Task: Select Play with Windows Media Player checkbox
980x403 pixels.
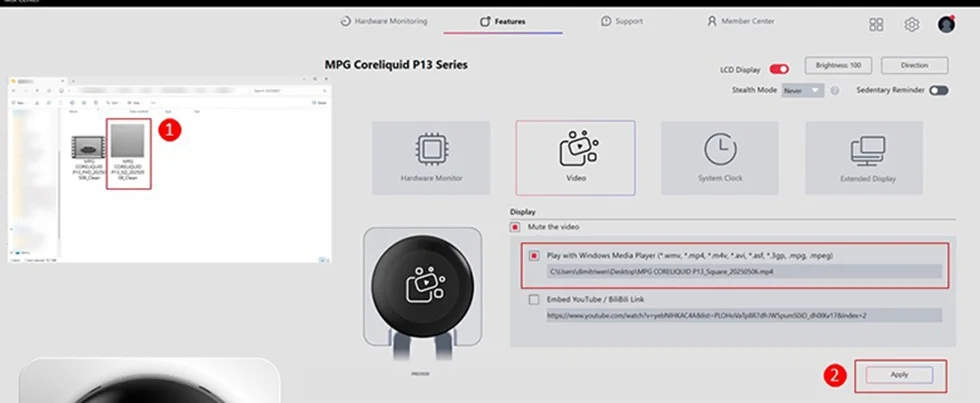Action: [534, 256]
